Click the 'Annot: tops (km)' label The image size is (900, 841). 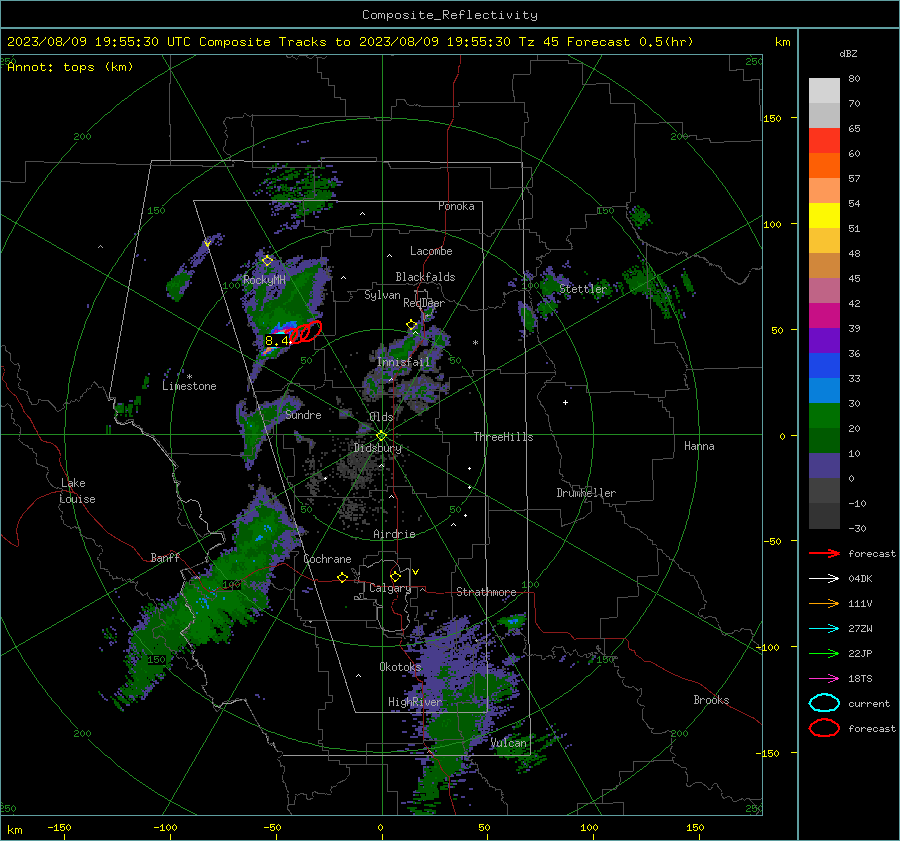pos(70,67)
